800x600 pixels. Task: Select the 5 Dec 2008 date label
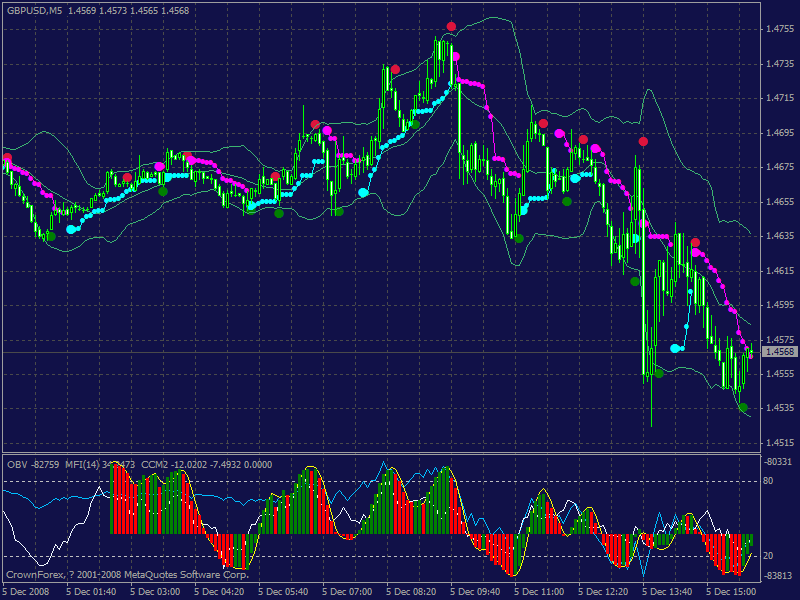tap(28, 591)
